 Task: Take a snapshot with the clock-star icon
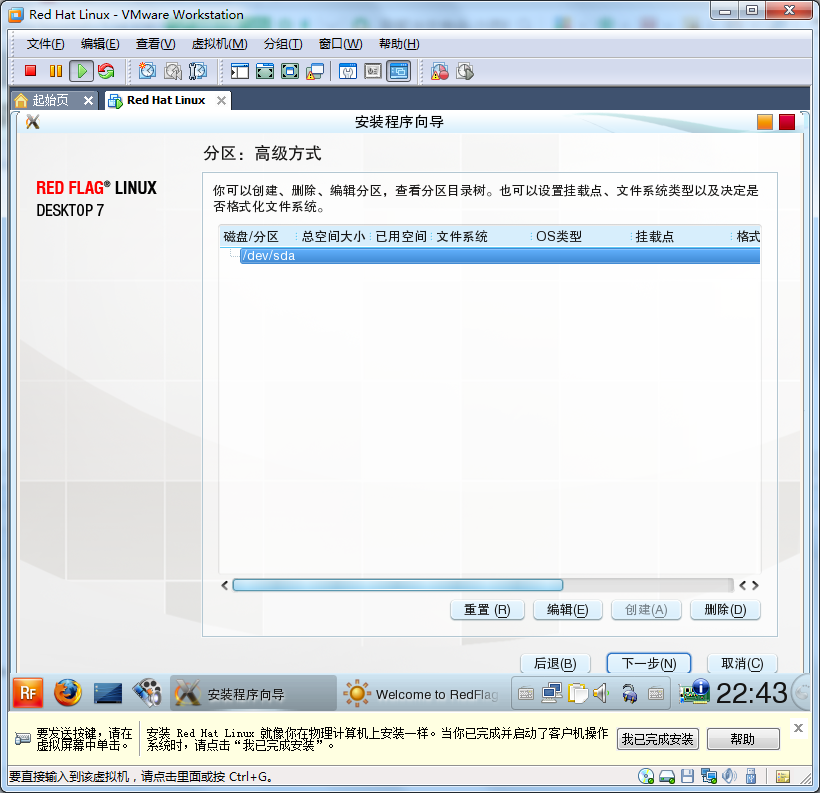(147, 71)
